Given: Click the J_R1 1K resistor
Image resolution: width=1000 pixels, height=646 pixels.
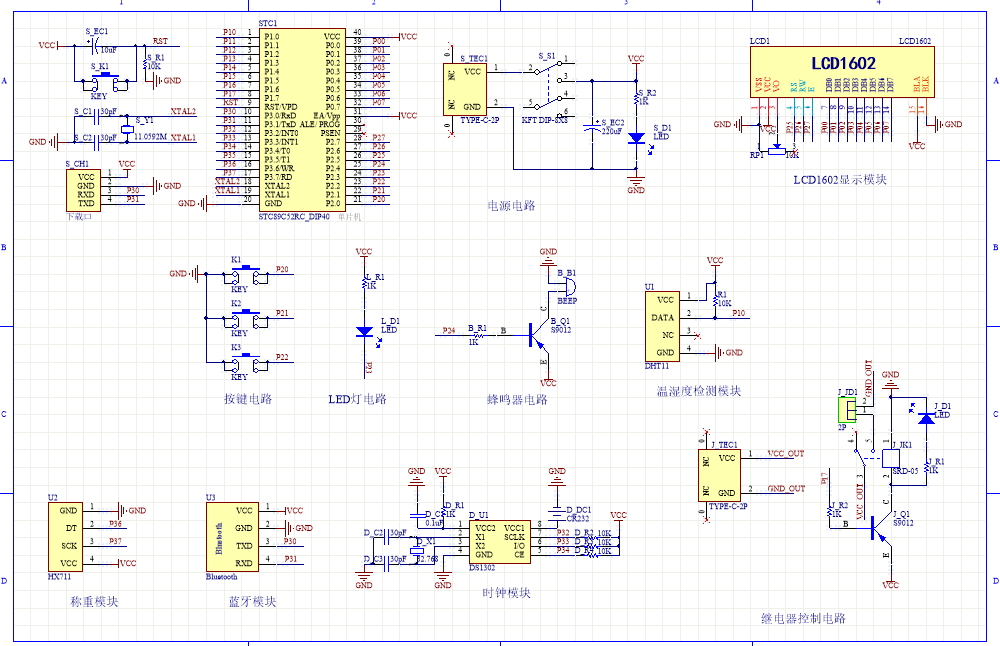Looking at the screenshot, I should [x=926, y=466].
